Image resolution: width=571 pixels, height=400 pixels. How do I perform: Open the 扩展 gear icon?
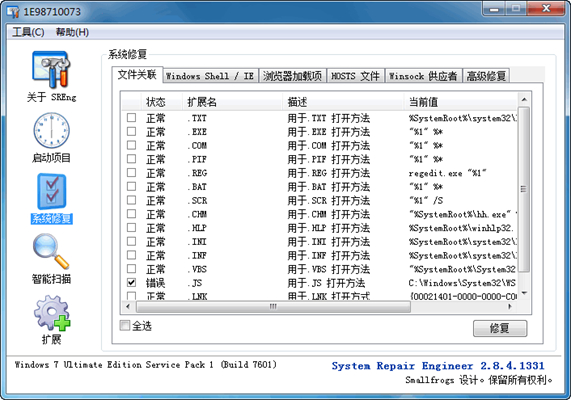coord(52,313)
